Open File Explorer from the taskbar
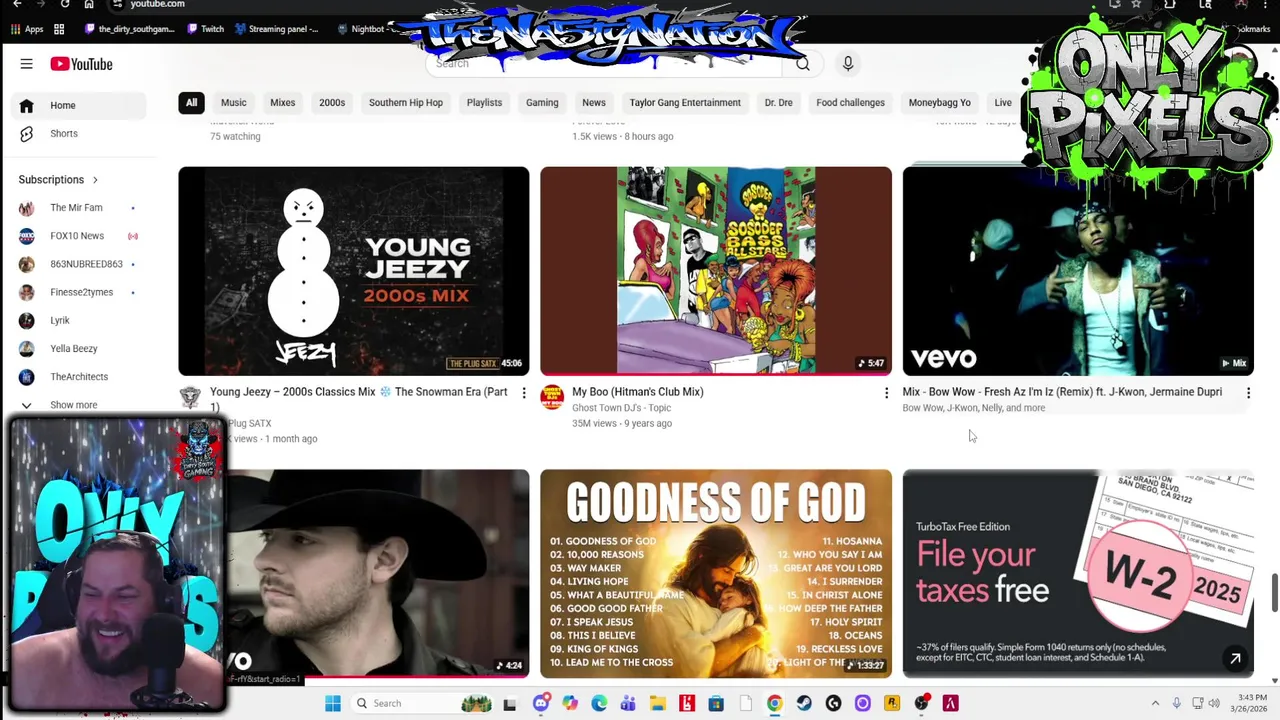Image resolution: width=1280 pixels, height=720 pixels. tap(658, 703)
